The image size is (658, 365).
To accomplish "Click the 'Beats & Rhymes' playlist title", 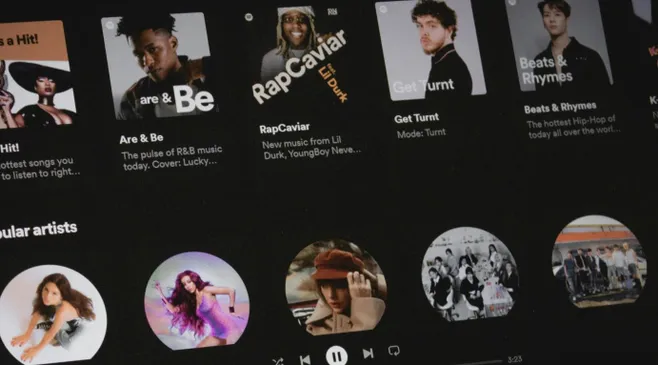I will pyautogui.click(x=560, y=107).
